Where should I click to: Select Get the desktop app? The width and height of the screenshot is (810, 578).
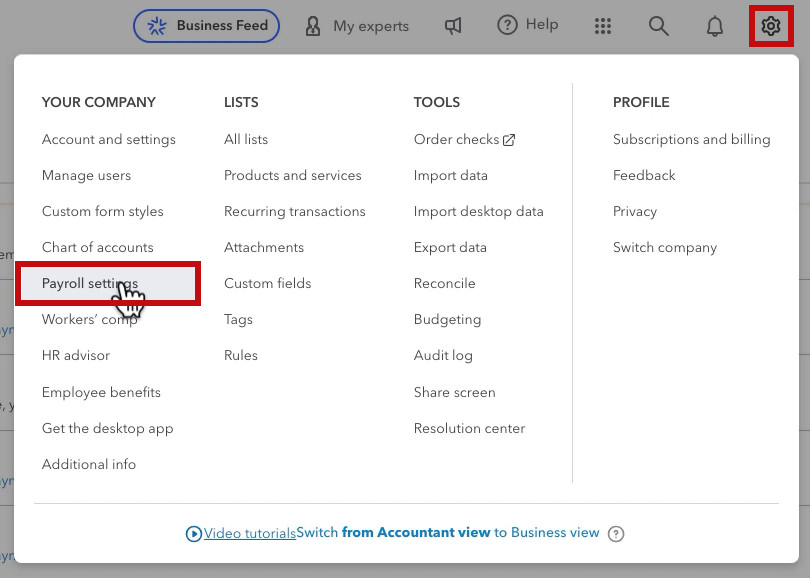point(107,428)
